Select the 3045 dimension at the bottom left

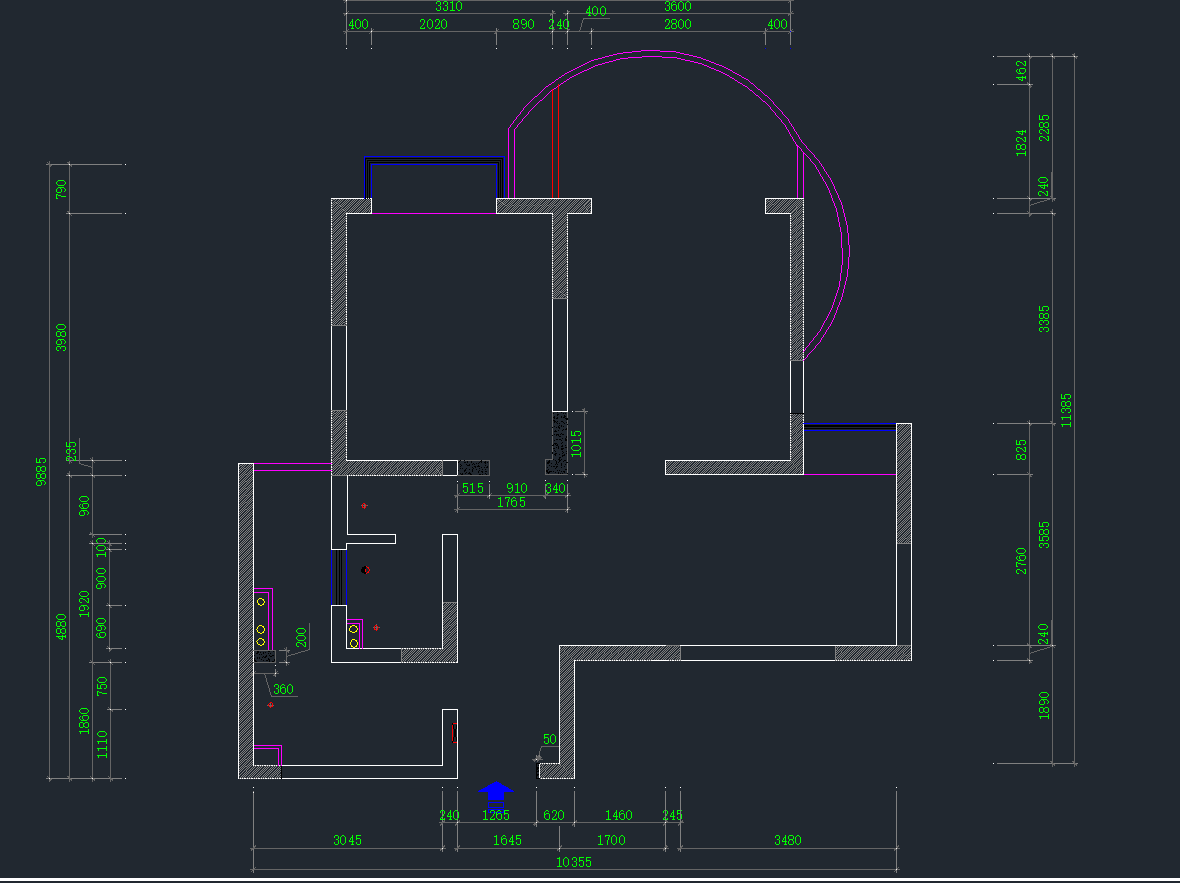click(x=347, y=840)
